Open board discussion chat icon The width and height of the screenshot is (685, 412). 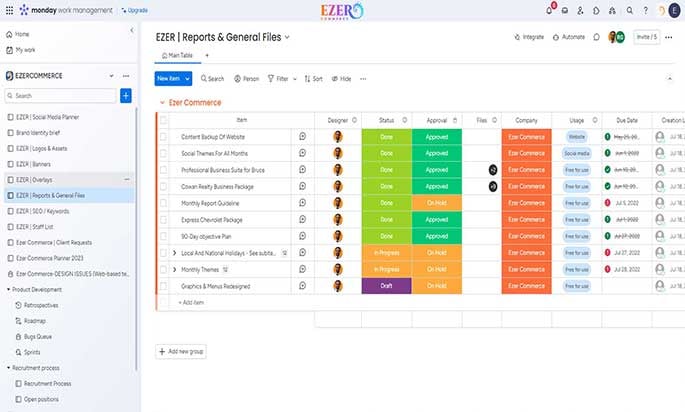click(596, 37)
